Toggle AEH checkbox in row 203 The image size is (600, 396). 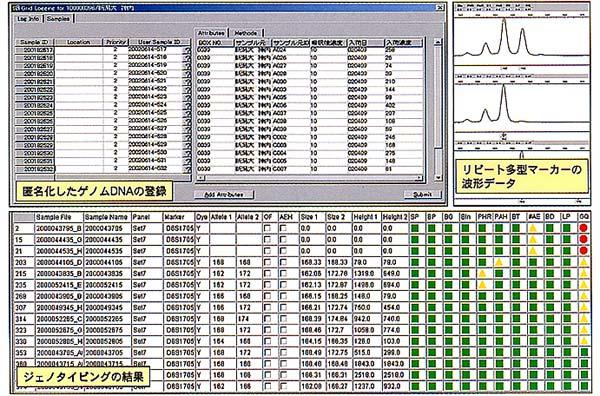(x=283, y=262)
